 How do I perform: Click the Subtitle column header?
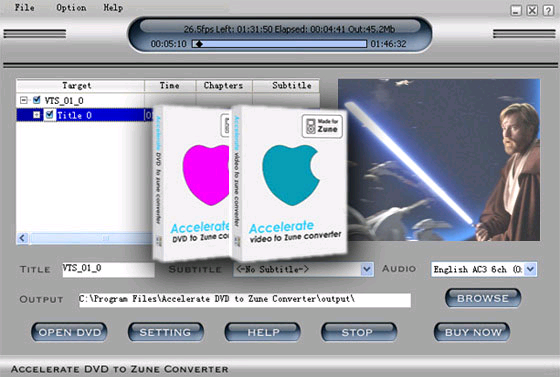(x=286, y=86)
